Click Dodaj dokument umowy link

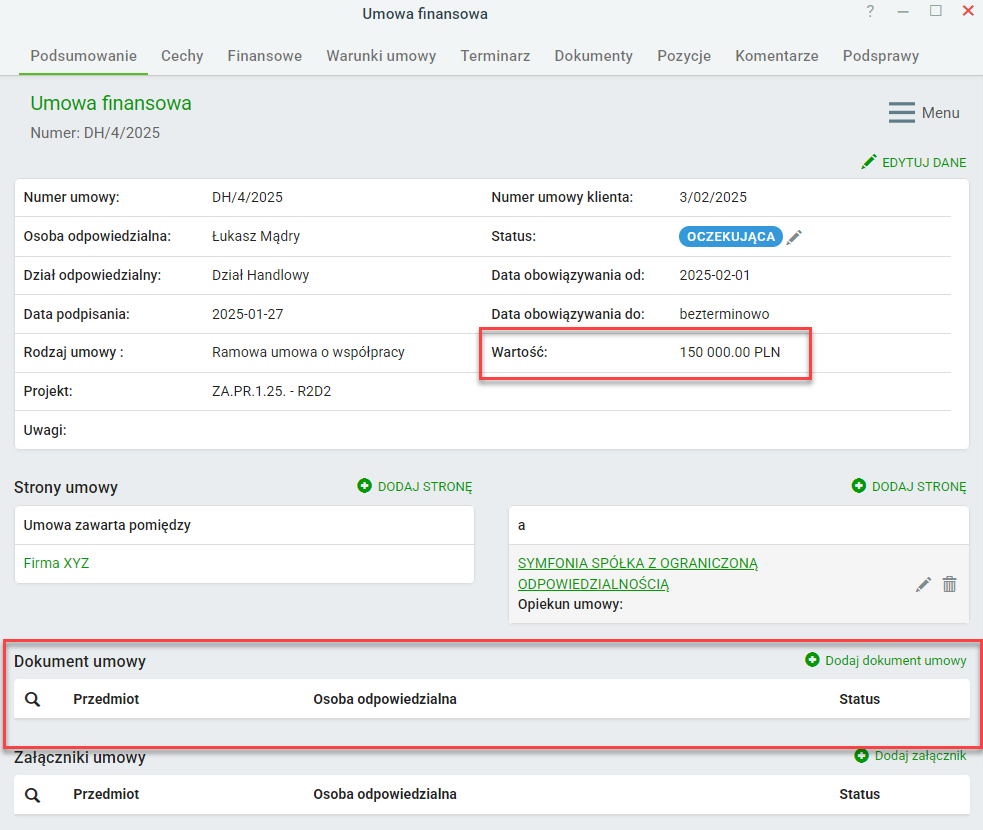pos(896,661)
